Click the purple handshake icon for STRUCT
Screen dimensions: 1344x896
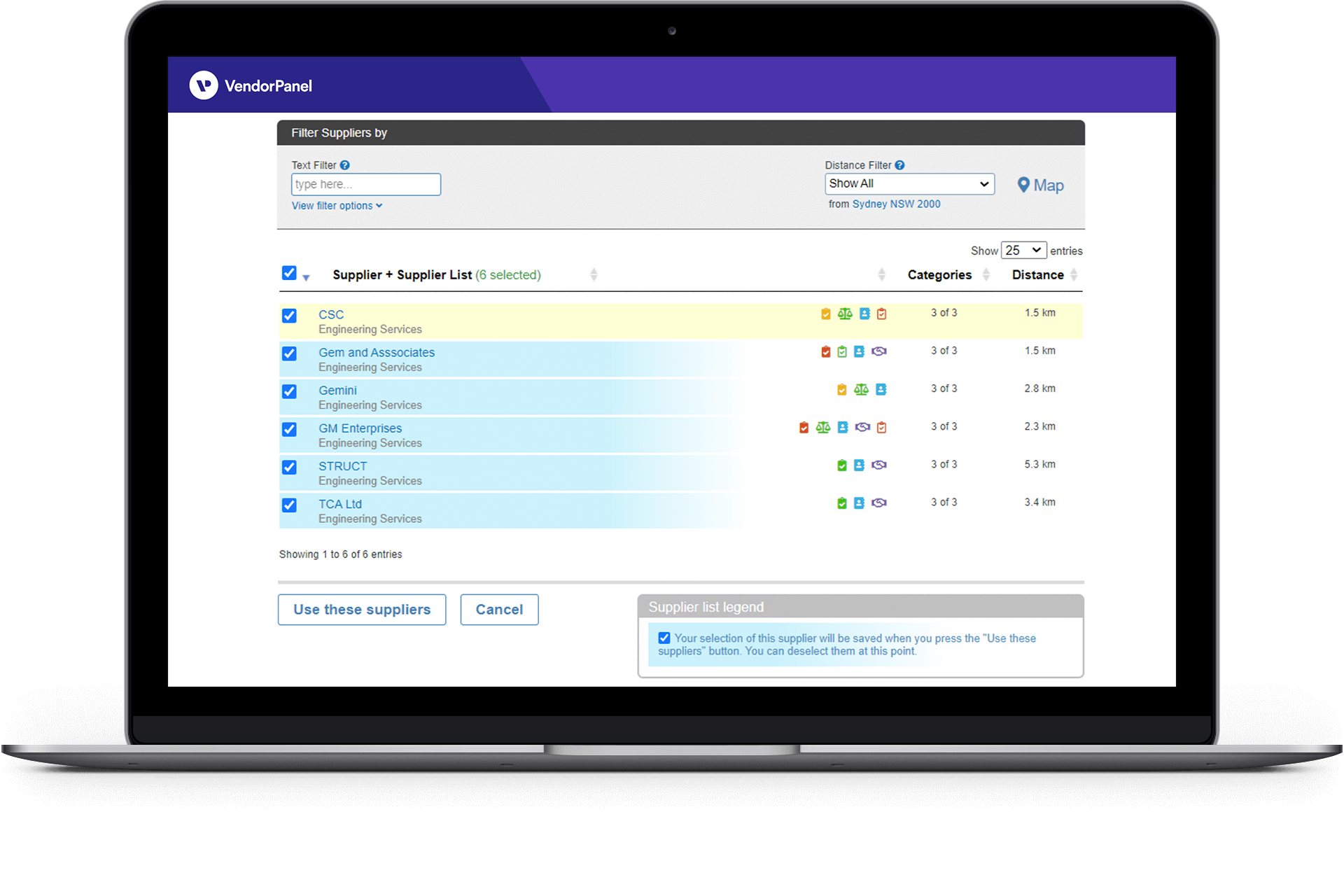(x=879, y=465)
